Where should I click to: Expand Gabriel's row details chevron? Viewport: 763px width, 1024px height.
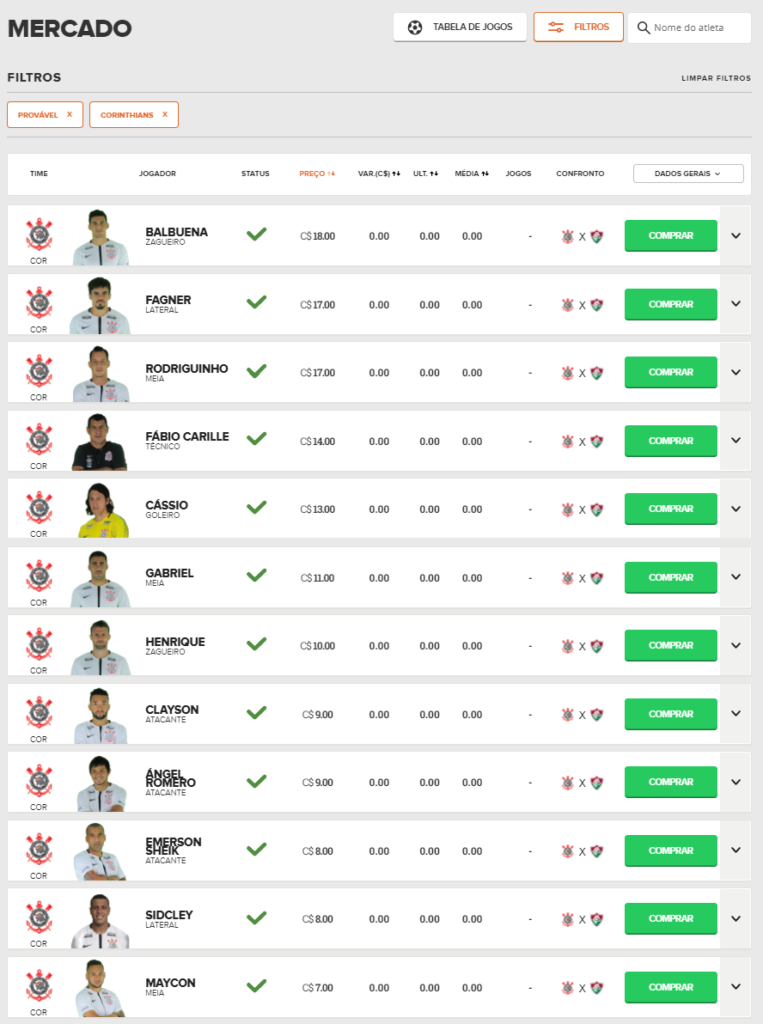pos(736,577)
